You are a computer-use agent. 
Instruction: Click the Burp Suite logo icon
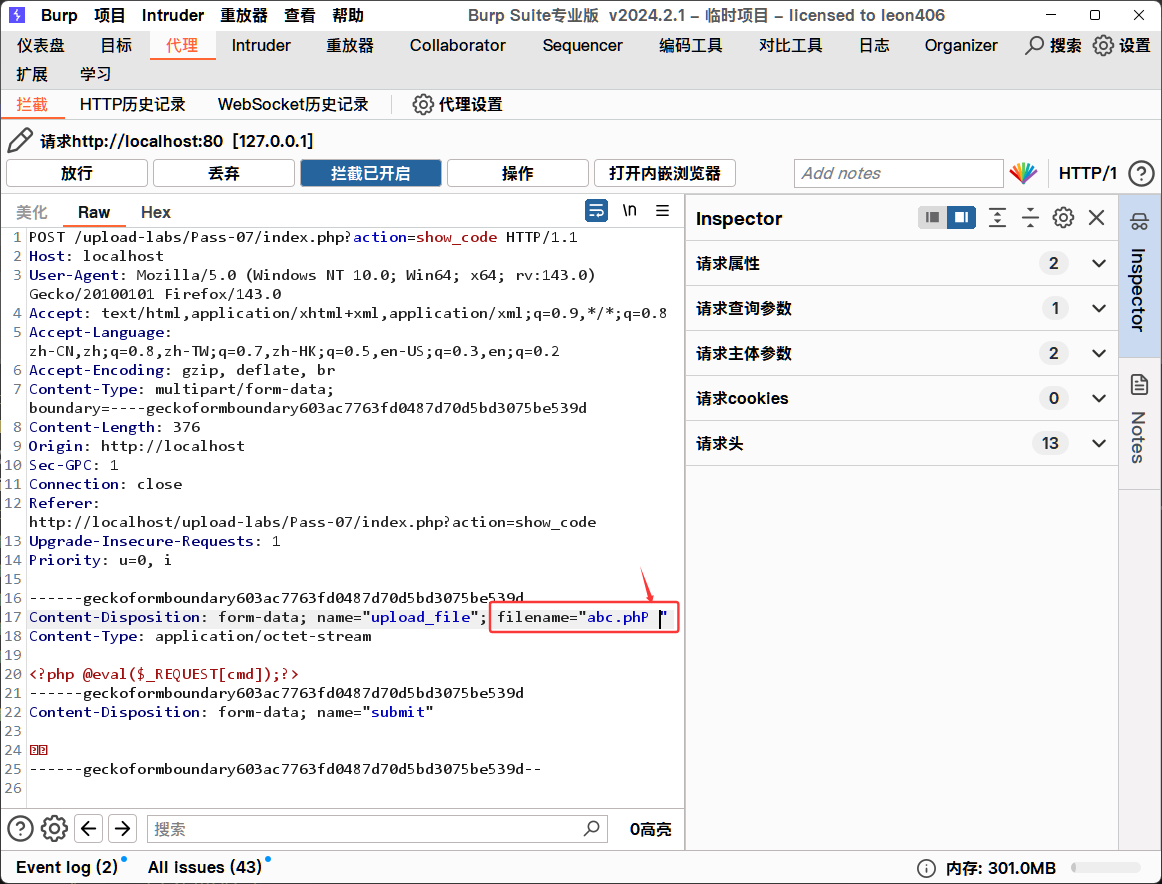coord(16,15)
